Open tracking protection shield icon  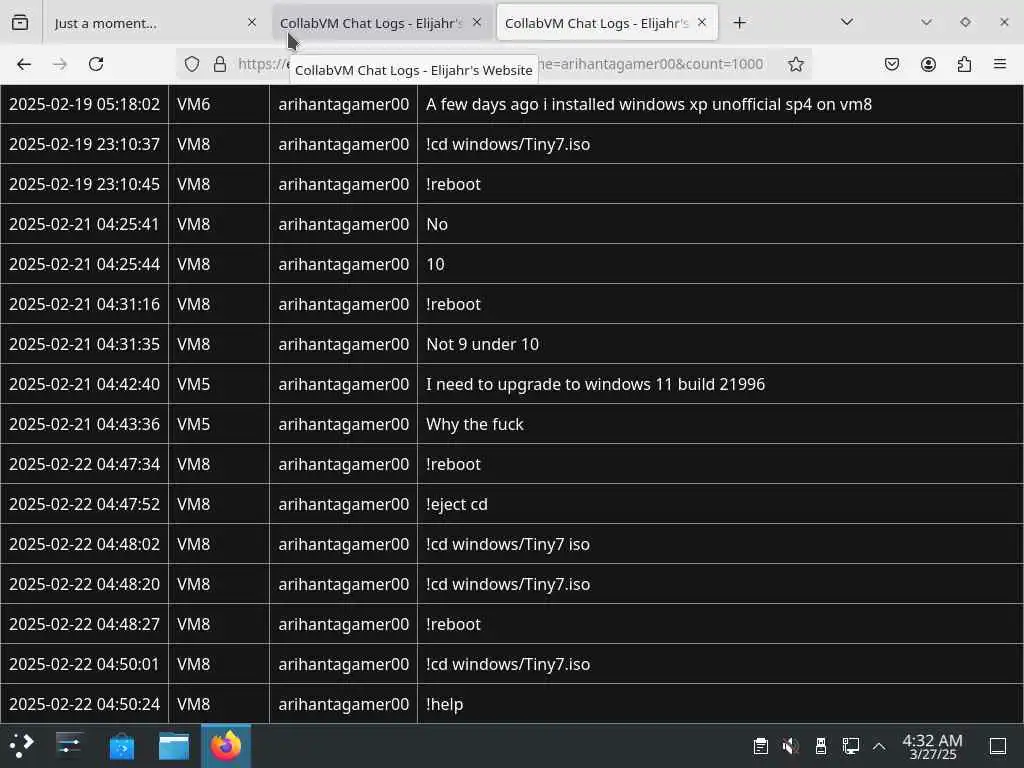point(191,64)
